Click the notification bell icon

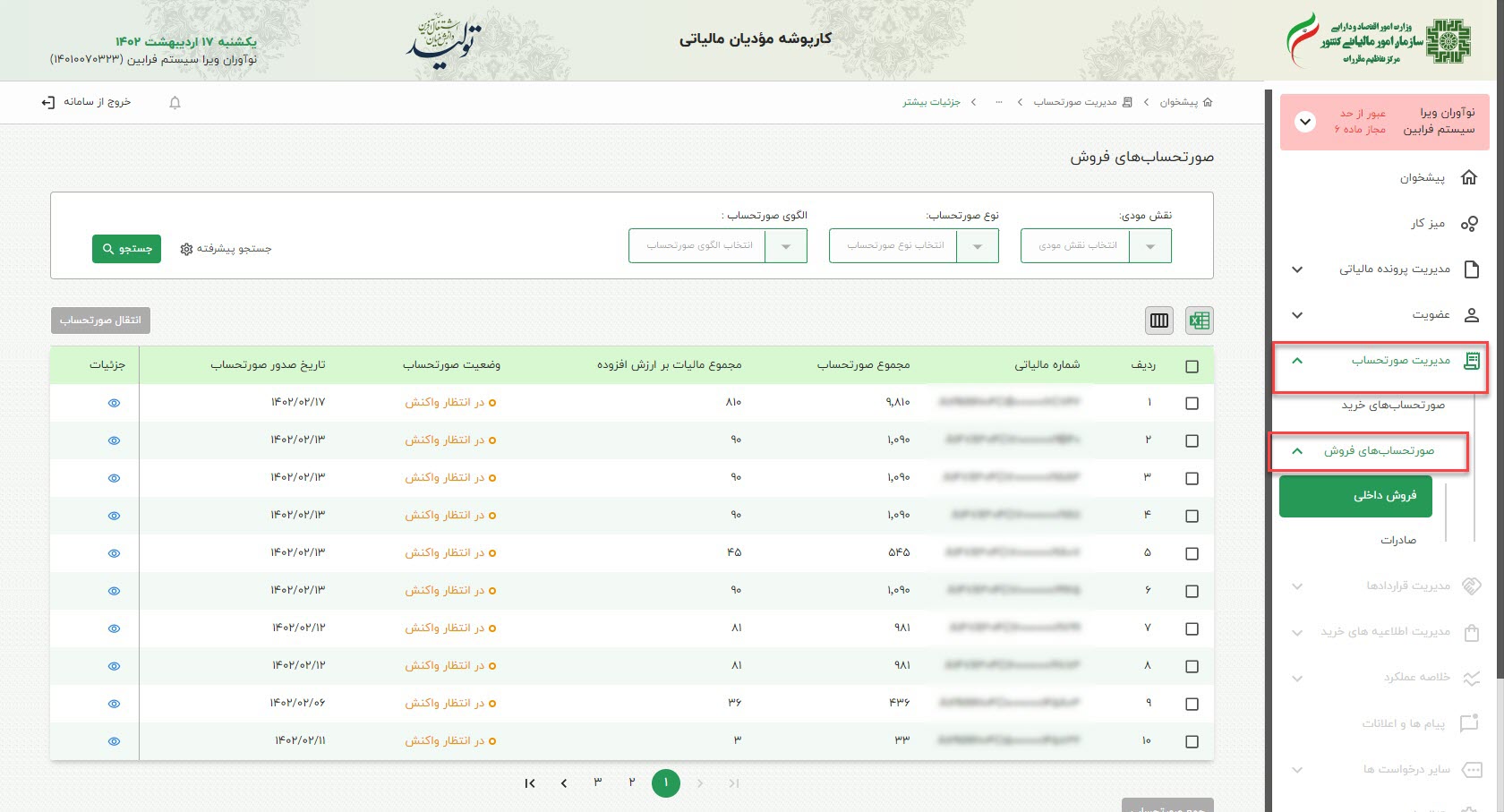175,103
